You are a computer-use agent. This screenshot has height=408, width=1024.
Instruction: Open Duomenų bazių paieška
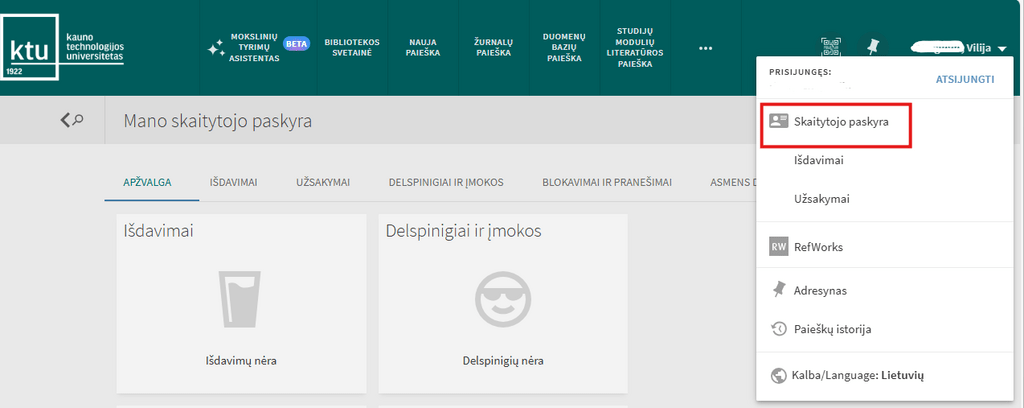564,48
